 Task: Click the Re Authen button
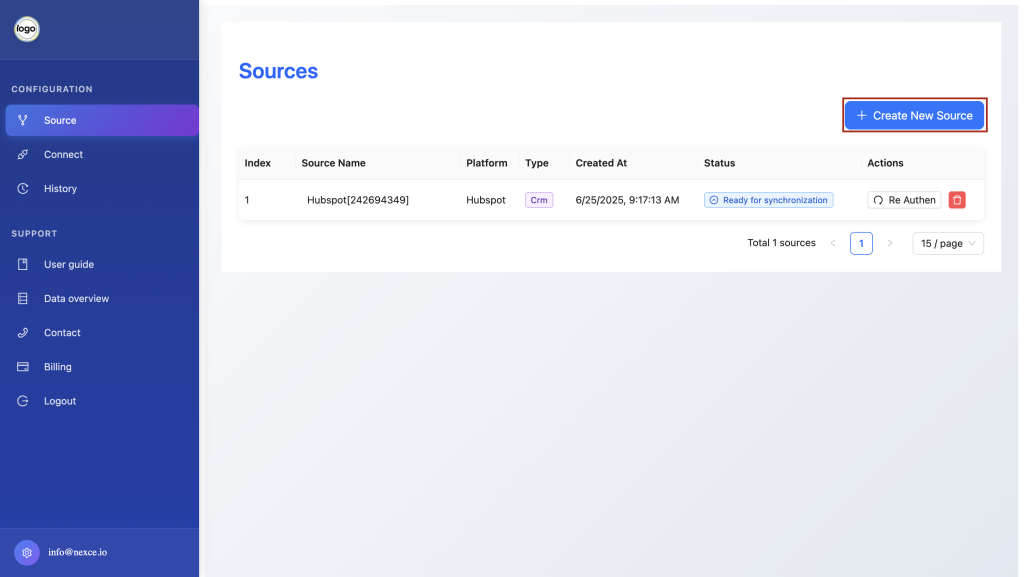[904, 200]
